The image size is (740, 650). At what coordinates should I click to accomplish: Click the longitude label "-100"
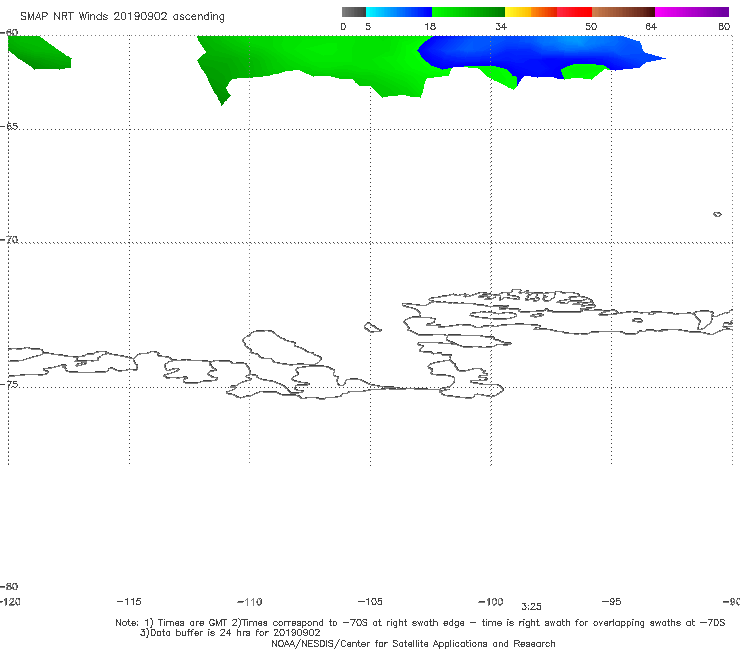[x=491, y=601]
